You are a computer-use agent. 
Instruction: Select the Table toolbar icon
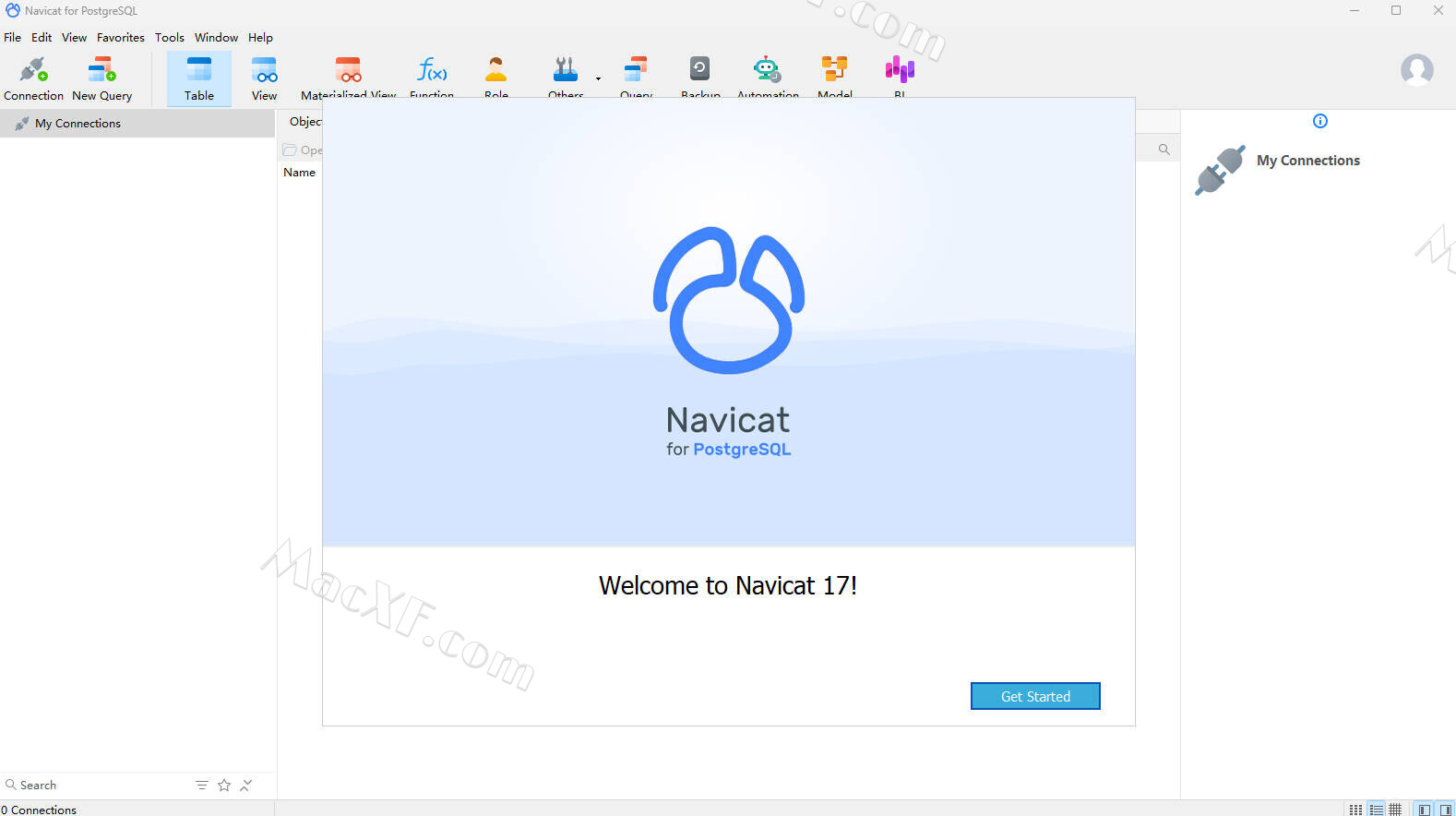coord(198,78)
